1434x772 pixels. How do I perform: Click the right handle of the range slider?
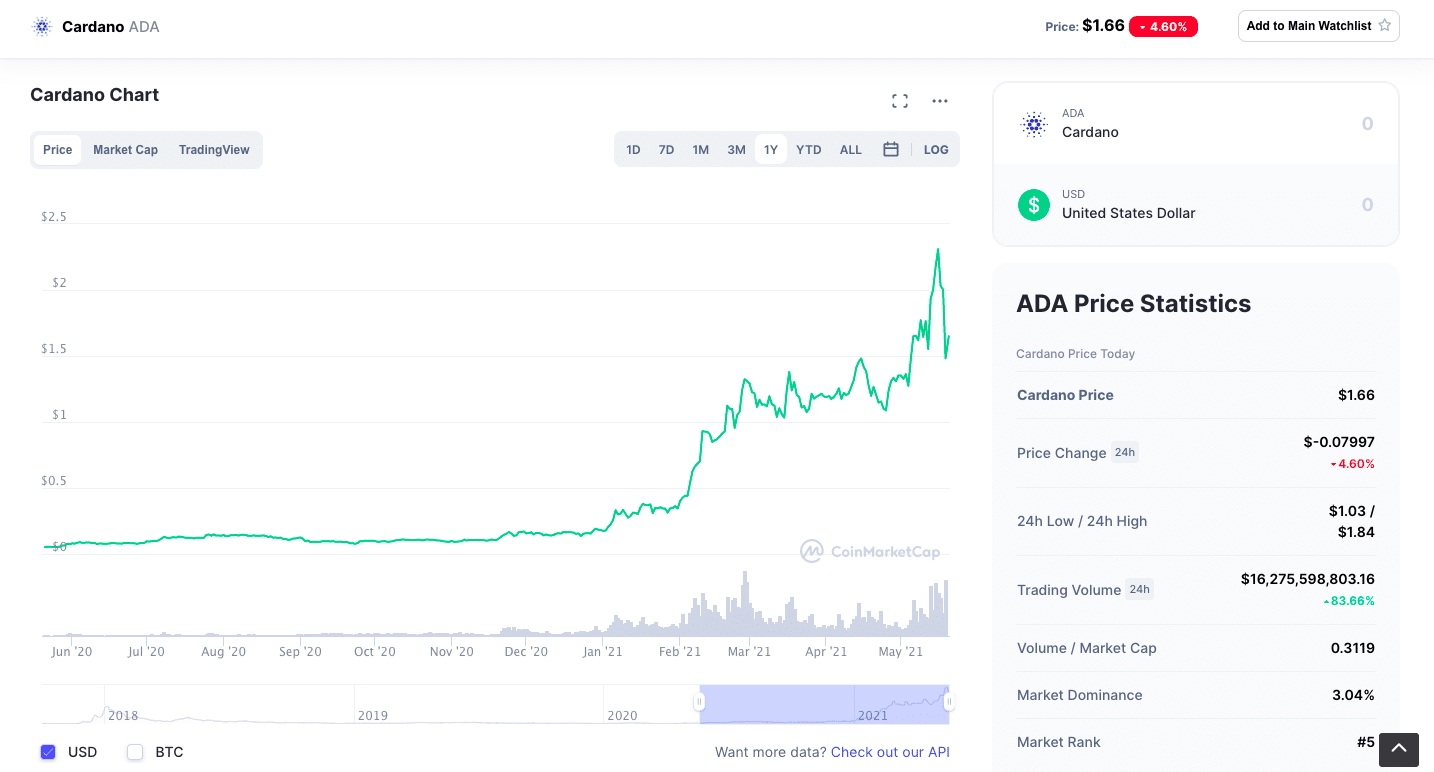point(948,703)
